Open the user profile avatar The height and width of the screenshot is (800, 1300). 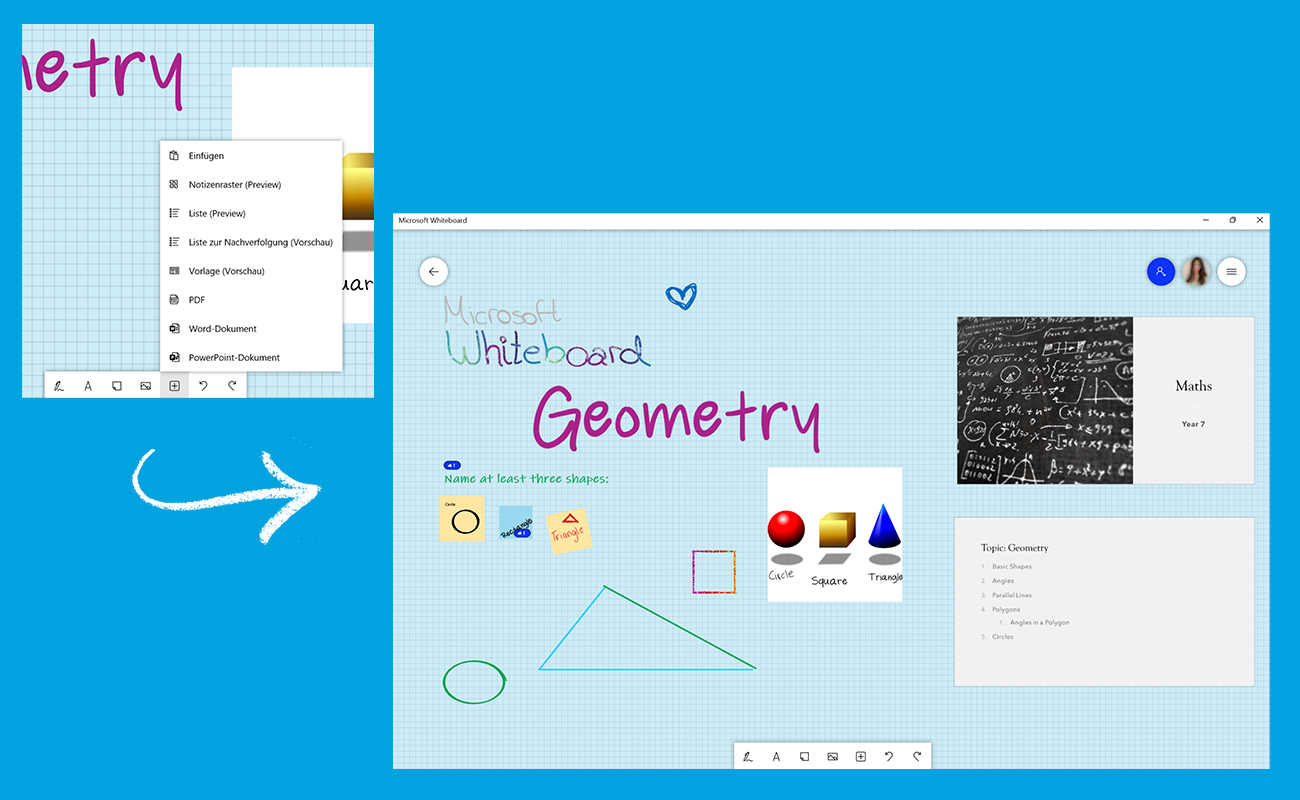pos(1195,271)
